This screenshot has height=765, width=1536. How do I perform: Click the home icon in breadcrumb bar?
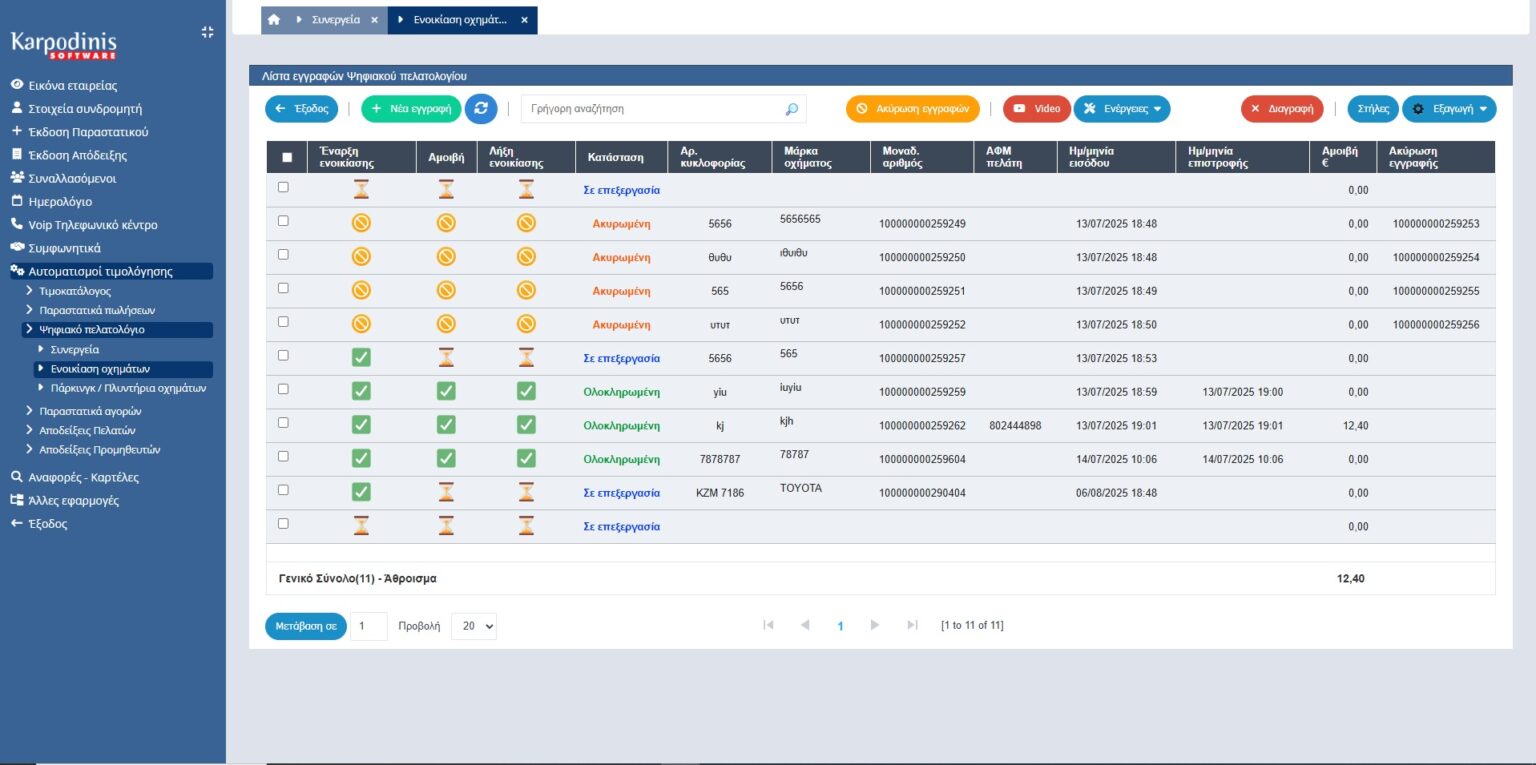(274, 19)
